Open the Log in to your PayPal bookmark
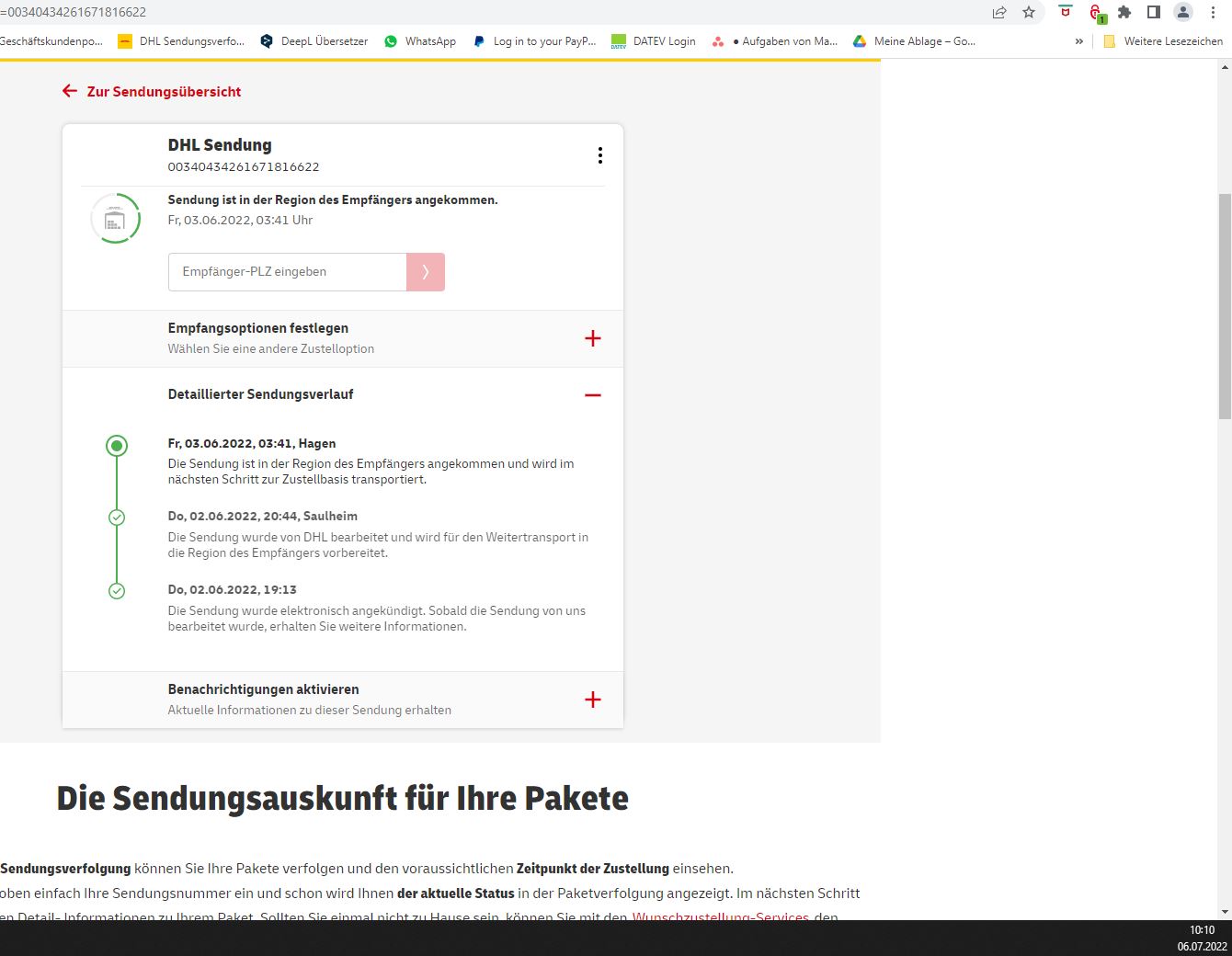This screenshot has height=956, width=1232. tap(534, 41)
